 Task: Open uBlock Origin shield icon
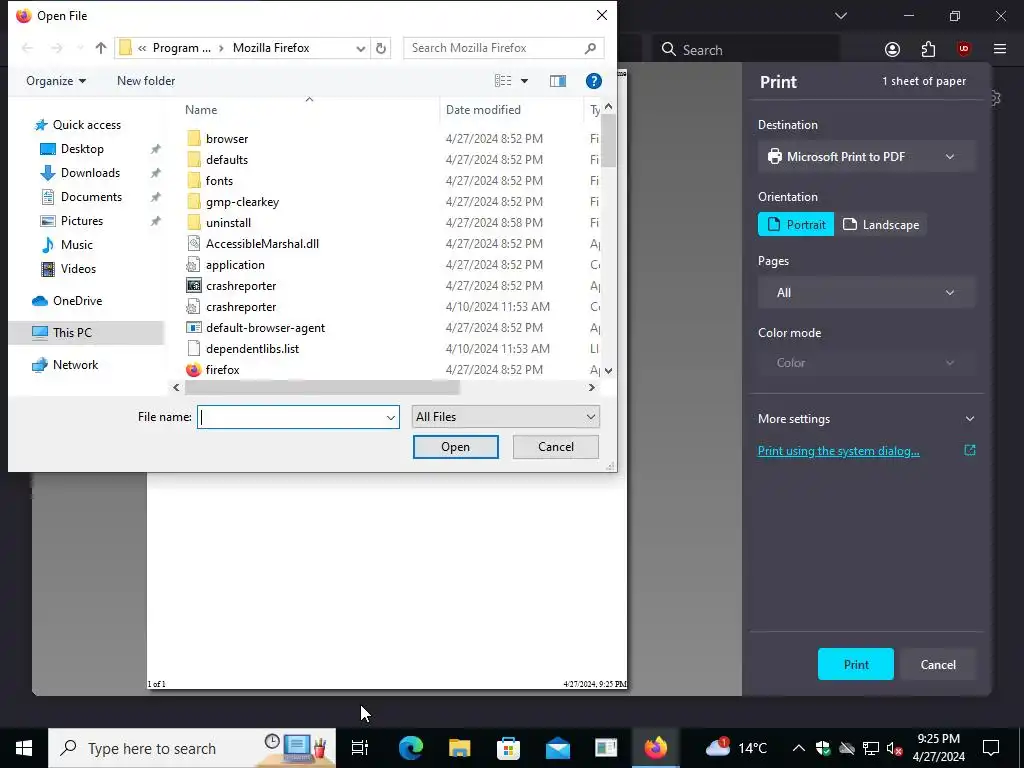(963, 50)
